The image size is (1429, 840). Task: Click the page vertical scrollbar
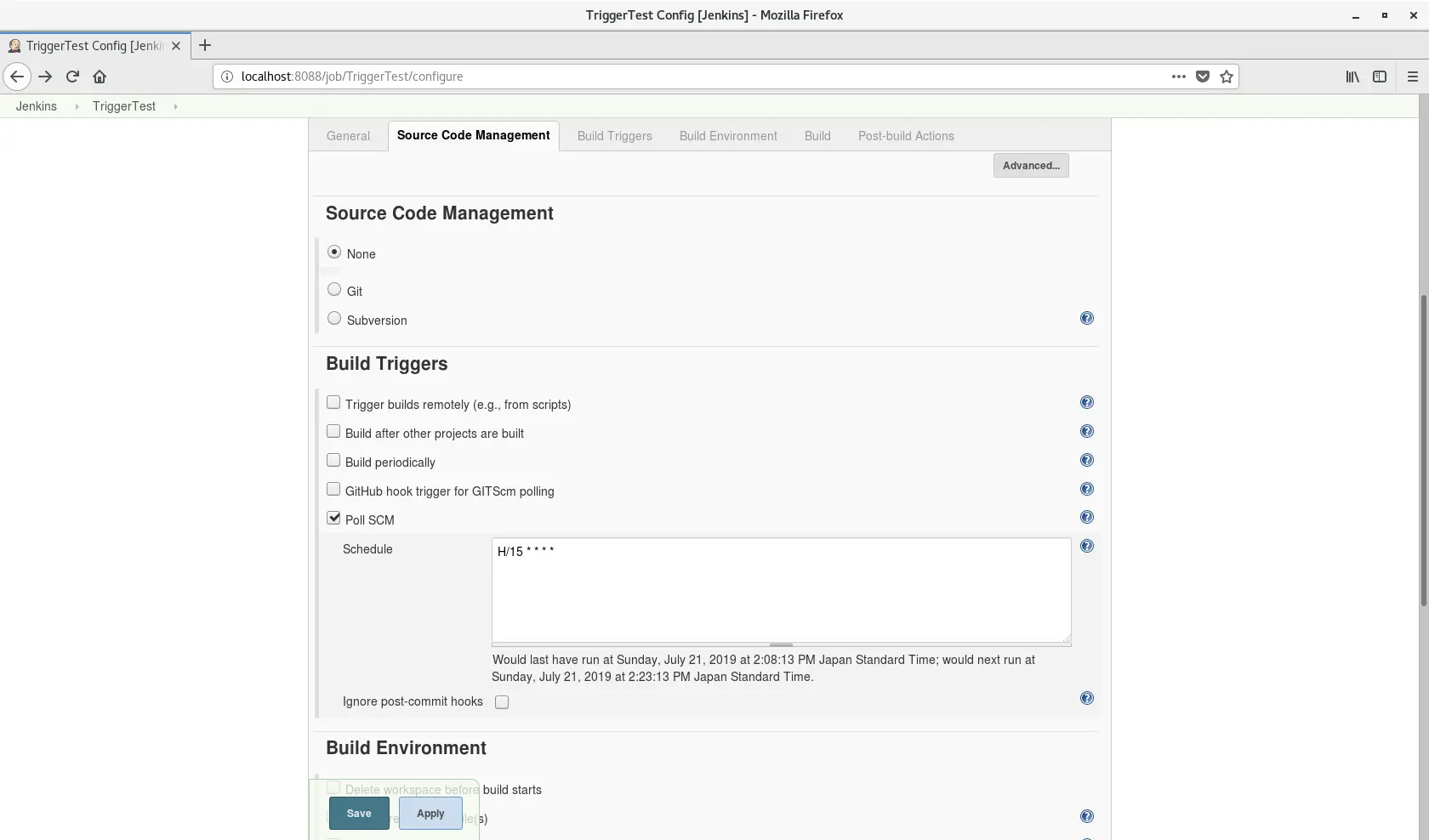click(1423, 451)
